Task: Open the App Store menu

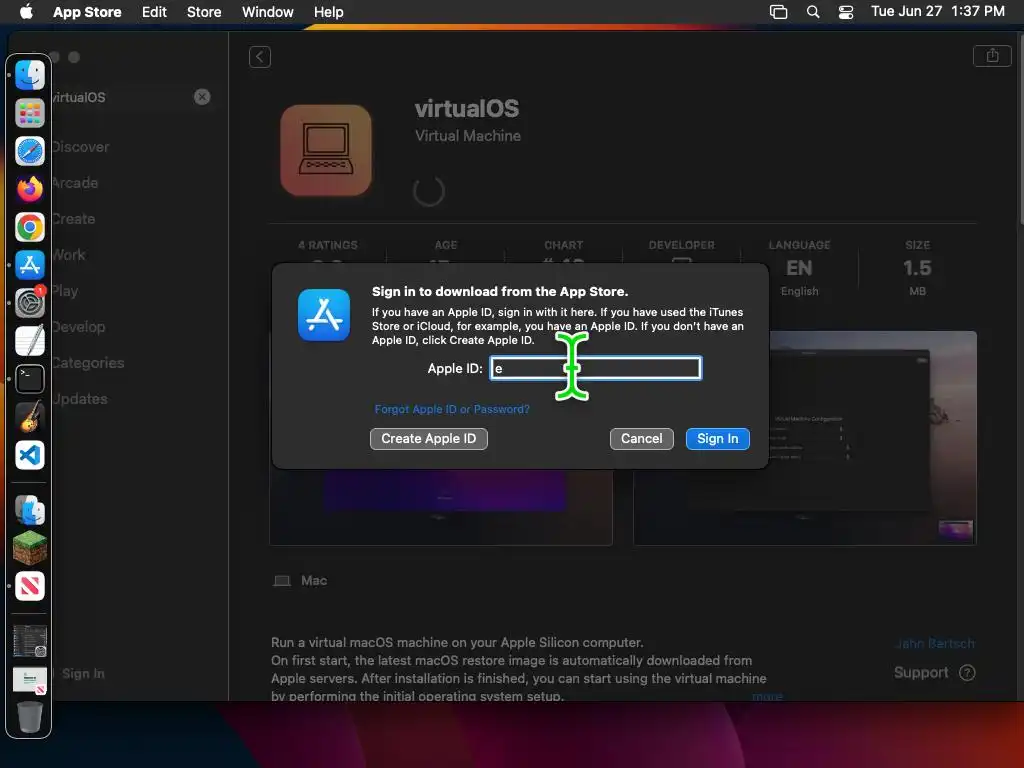Action: [87, 12]
